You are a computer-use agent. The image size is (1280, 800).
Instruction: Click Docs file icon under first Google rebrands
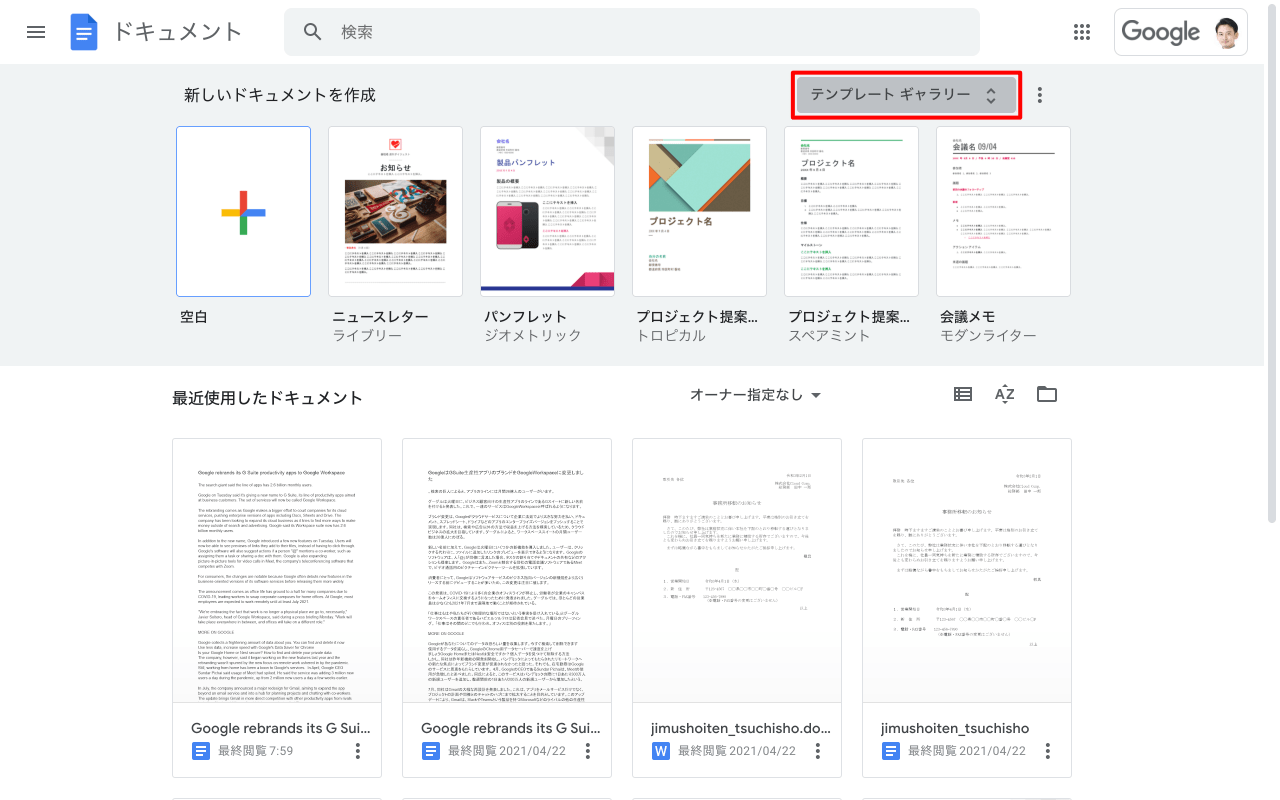(x=200, y=751)
